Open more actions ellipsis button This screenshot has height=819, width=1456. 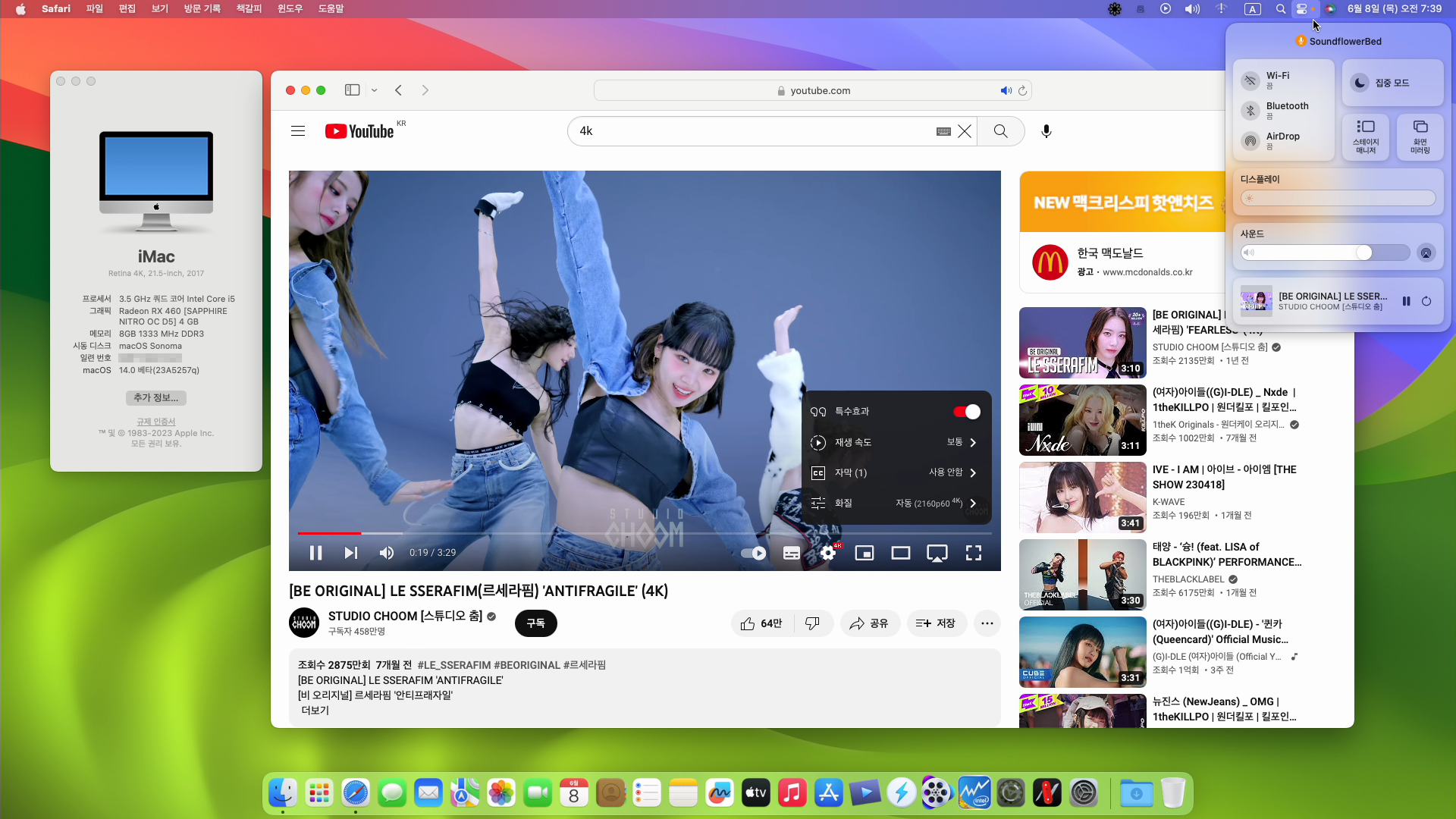coord(987,623)
